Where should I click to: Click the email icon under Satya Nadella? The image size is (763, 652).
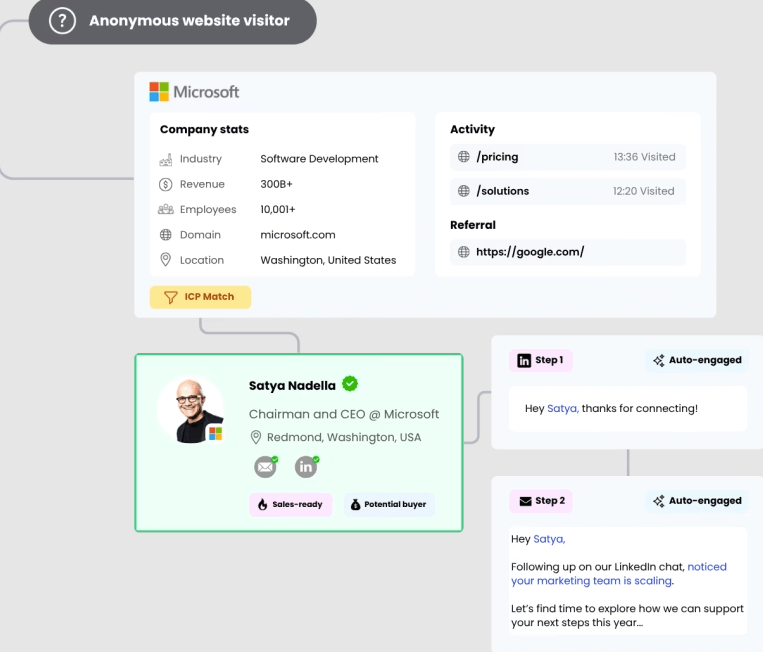pyautogui.click(x=265, y=467)
